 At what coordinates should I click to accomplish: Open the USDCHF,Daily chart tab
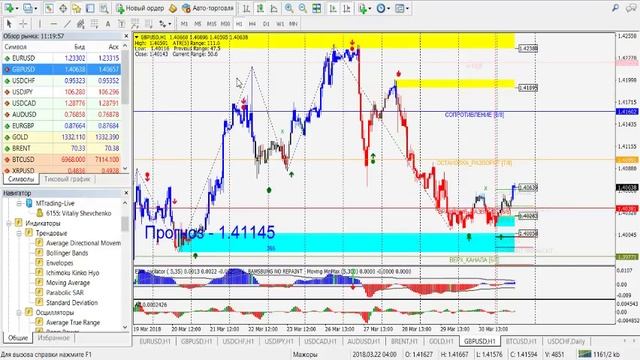click(566, 341)
